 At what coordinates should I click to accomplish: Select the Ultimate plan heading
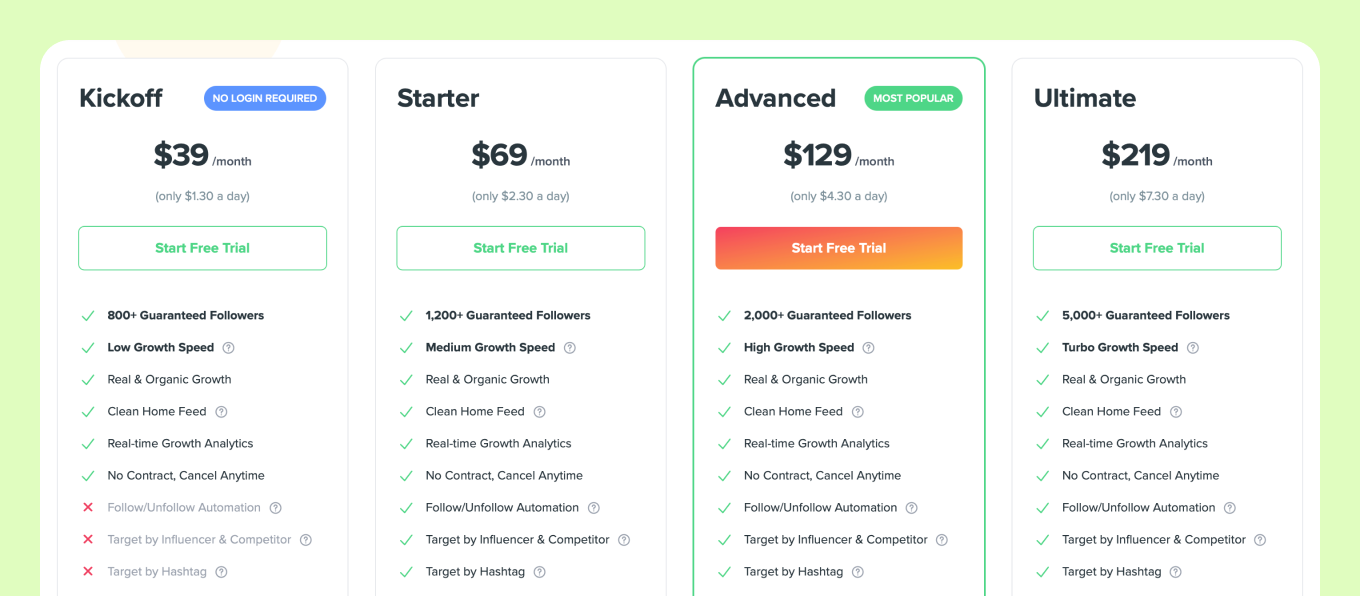[x=1085, y=98]
